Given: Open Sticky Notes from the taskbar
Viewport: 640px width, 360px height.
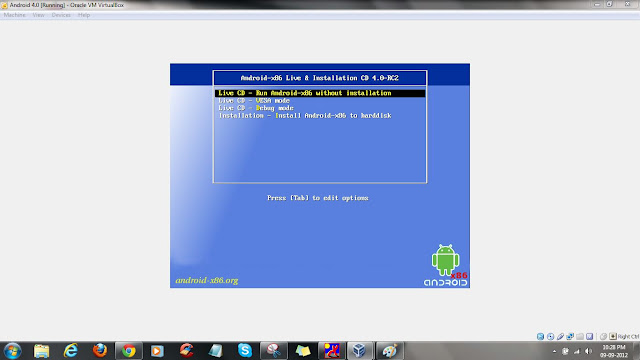Looking at the screenshot, I should pos(302,351).
